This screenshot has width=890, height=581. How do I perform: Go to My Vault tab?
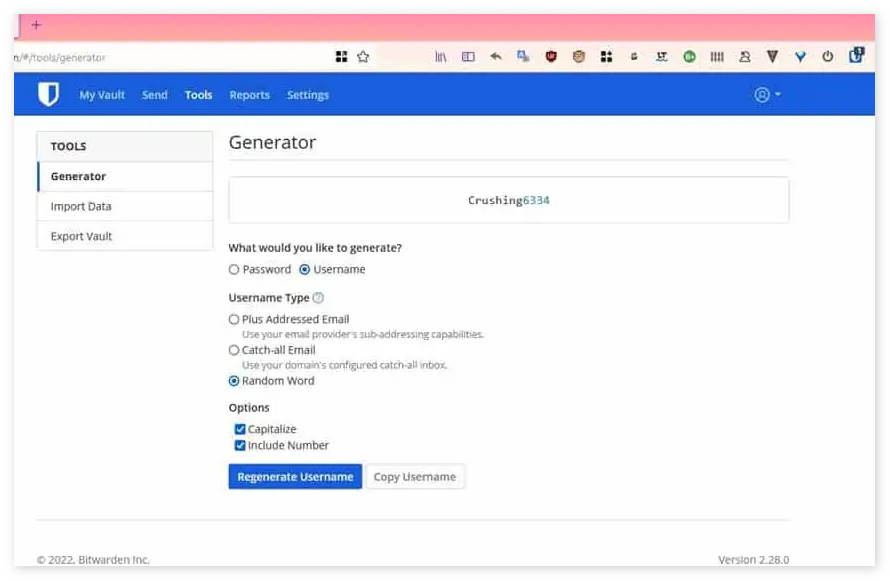(x=102, y=95)
